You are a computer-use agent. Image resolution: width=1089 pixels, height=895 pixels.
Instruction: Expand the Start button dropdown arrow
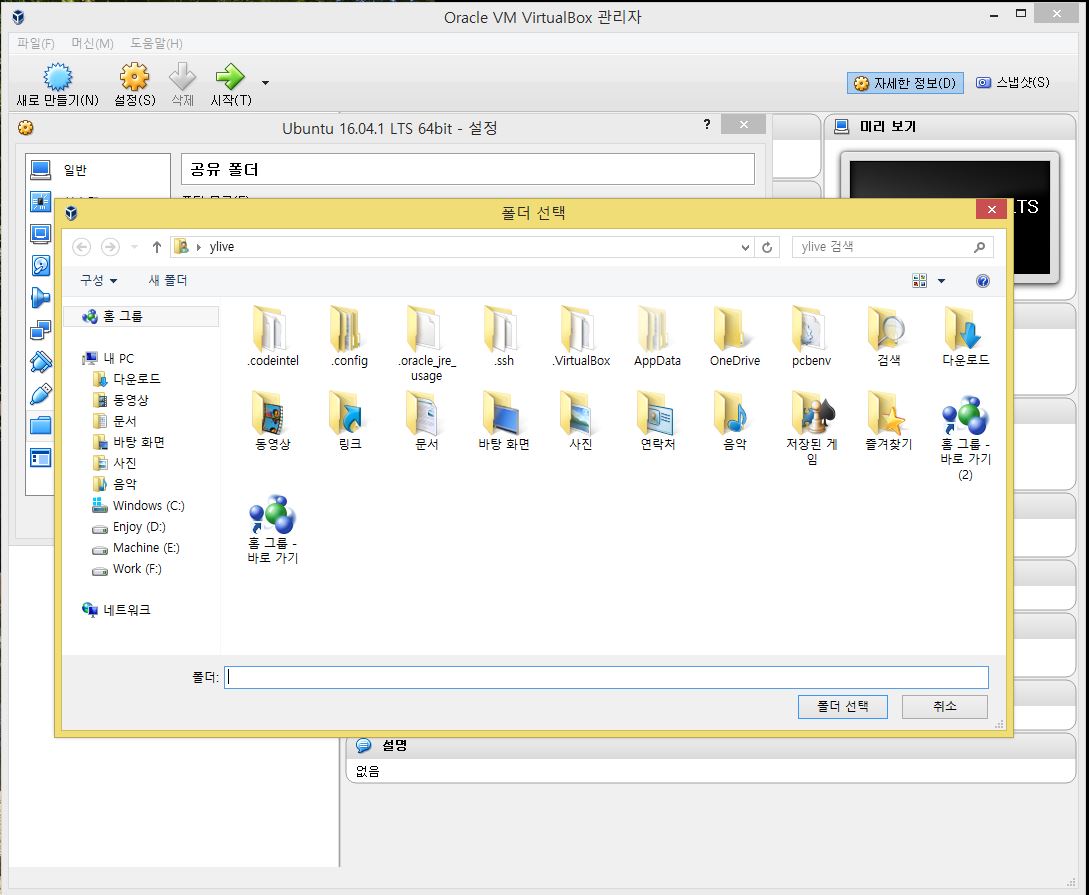pyautogui.click(x=265, y=82)
